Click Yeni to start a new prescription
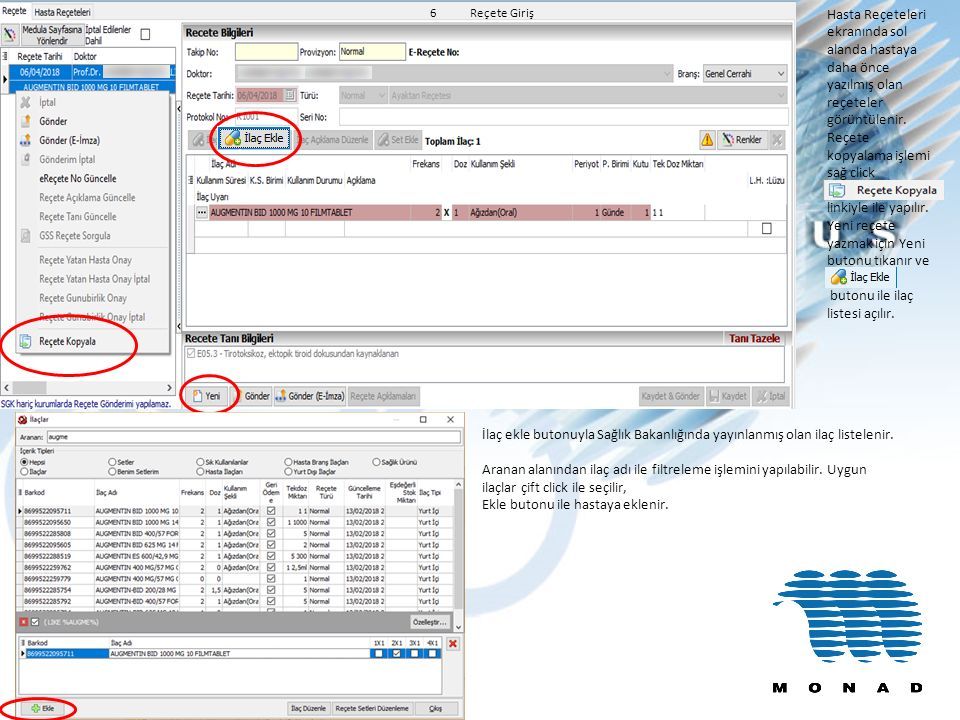This screenshot has height=720, width=960. [x=207, y=396]
